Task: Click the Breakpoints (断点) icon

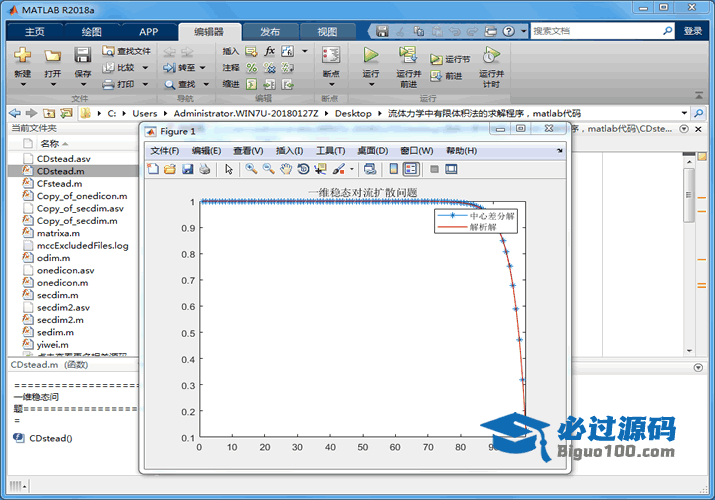Action: (x=331, y=55)
